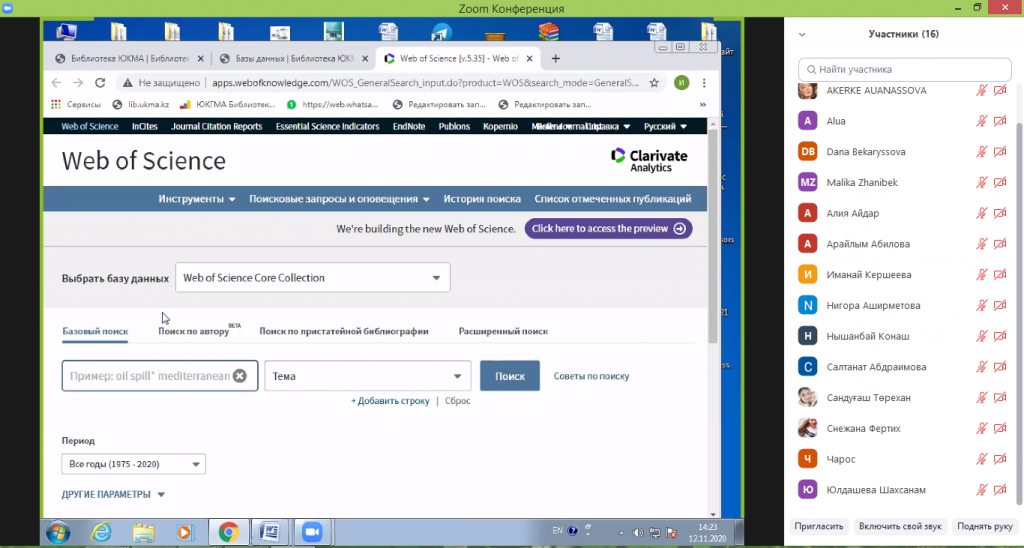Open Web of Science Core Collection dropdown
The image size is (1024, 548).
[x=313, y=278]
